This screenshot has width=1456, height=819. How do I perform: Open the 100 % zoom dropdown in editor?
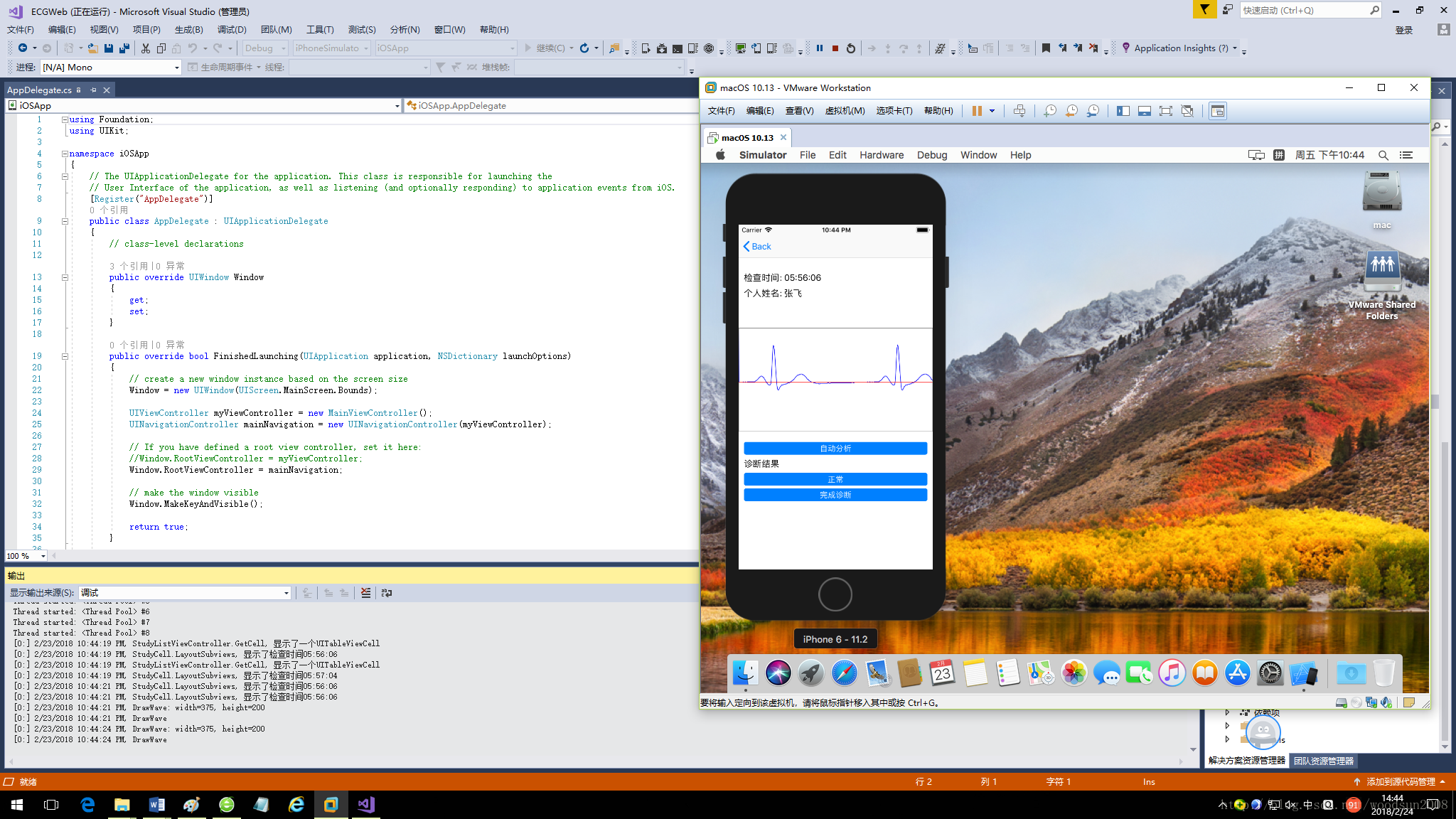click(x=26, y=556)
